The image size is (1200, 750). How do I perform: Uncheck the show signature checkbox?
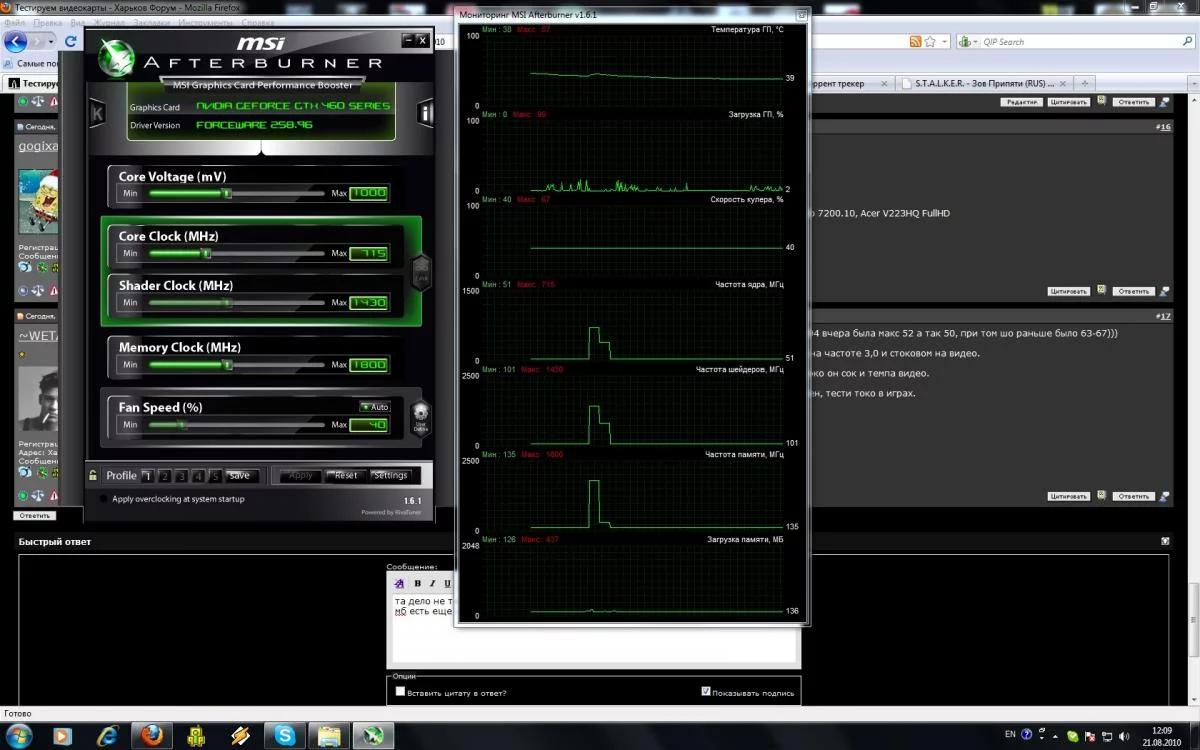[x=706, y=691]
